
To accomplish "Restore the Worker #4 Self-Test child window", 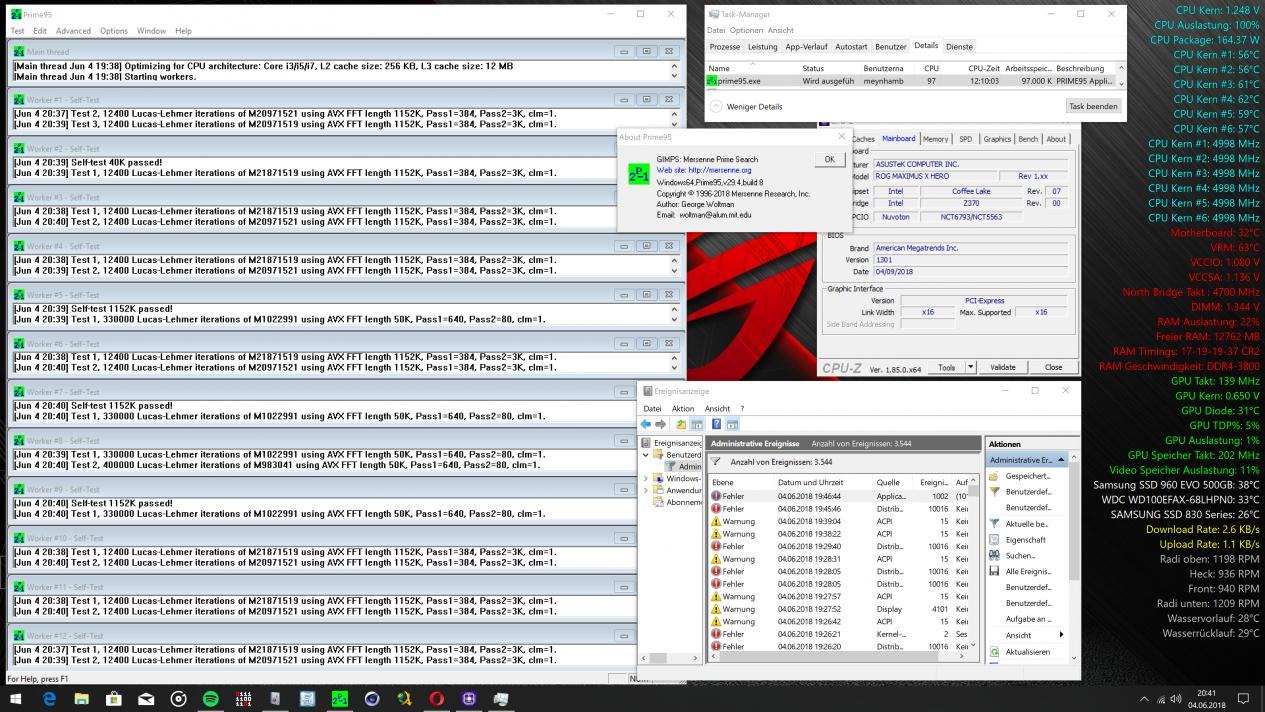I will click(647, 246).
